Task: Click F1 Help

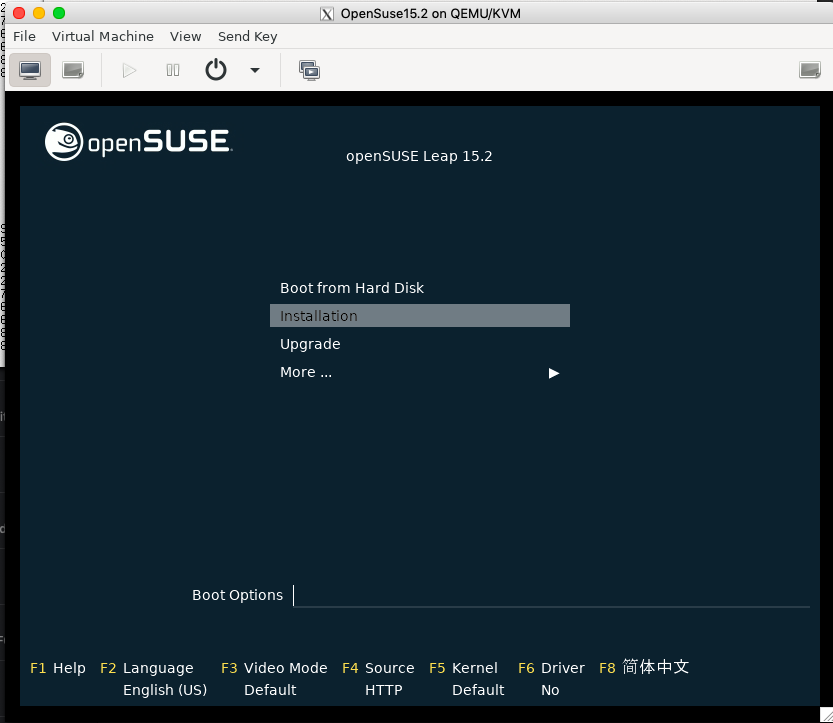Action: 58,668
